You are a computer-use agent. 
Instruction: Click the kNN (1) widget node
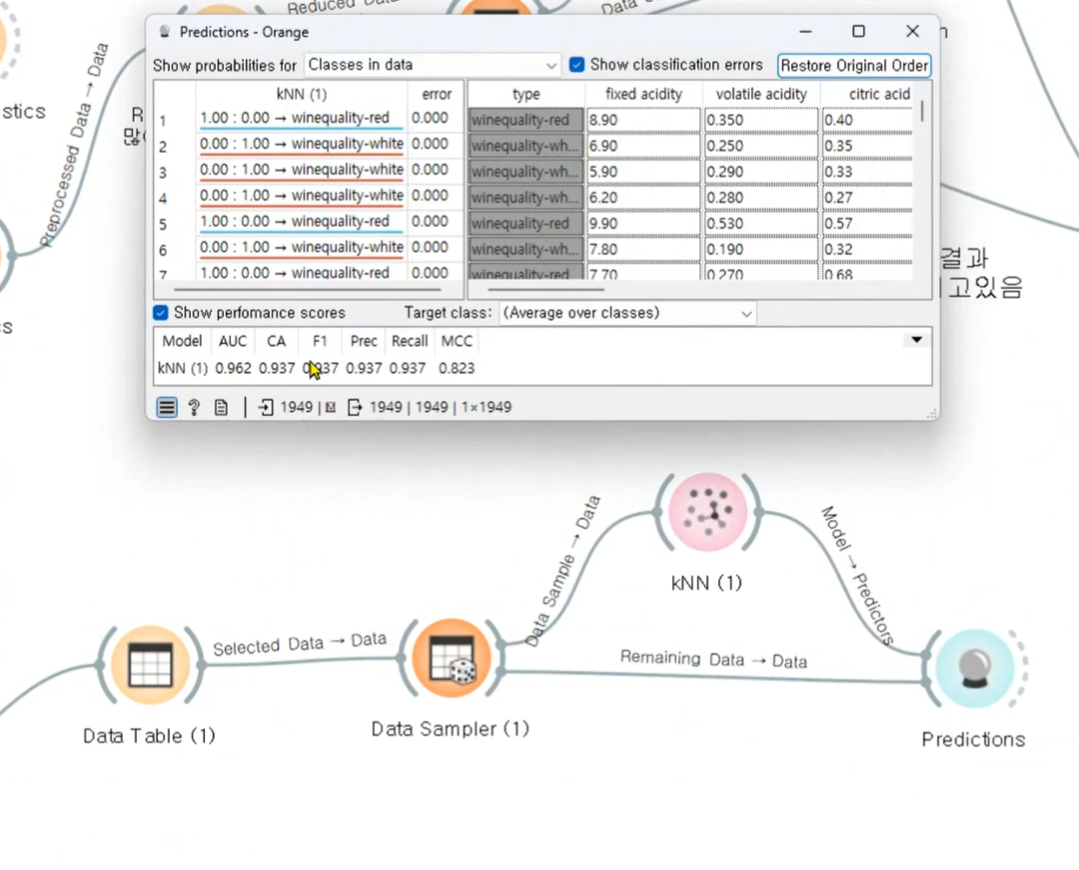[708, 511]
